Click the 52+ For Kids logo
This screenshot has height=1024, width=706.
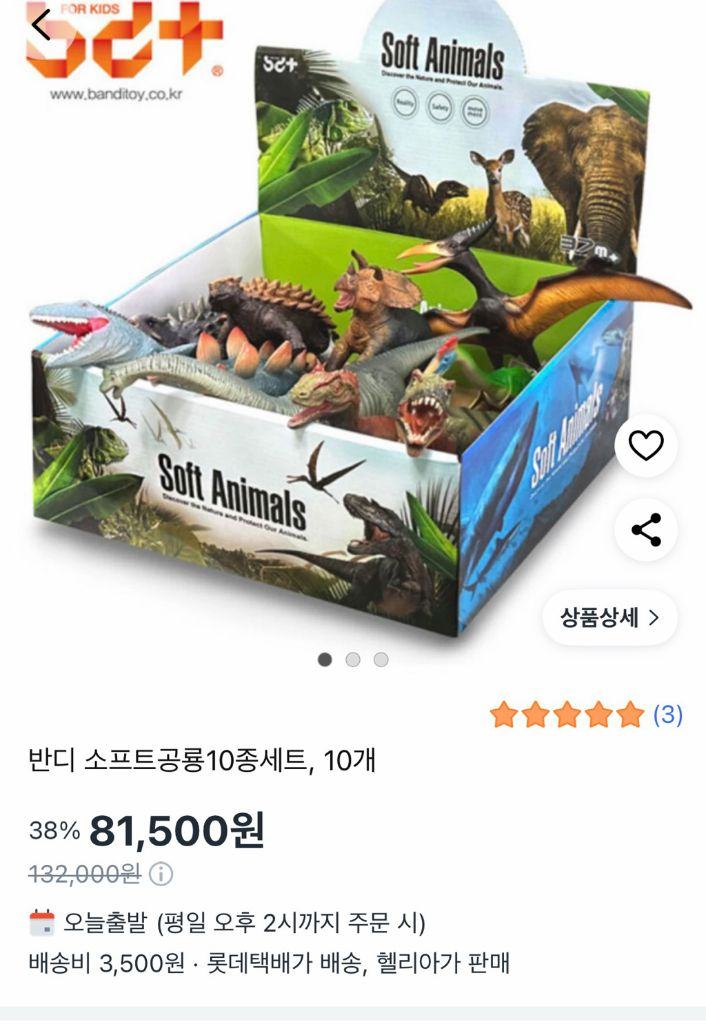125,40
